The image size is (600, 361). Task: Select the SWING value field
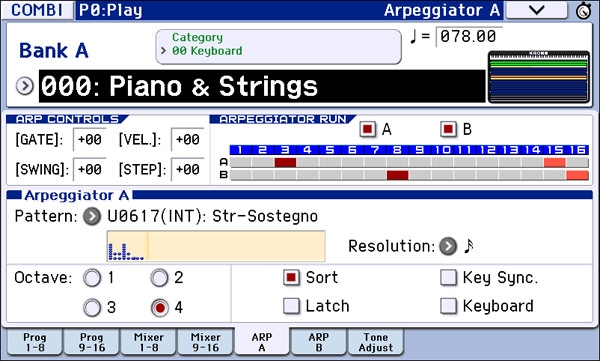point(89,169)
